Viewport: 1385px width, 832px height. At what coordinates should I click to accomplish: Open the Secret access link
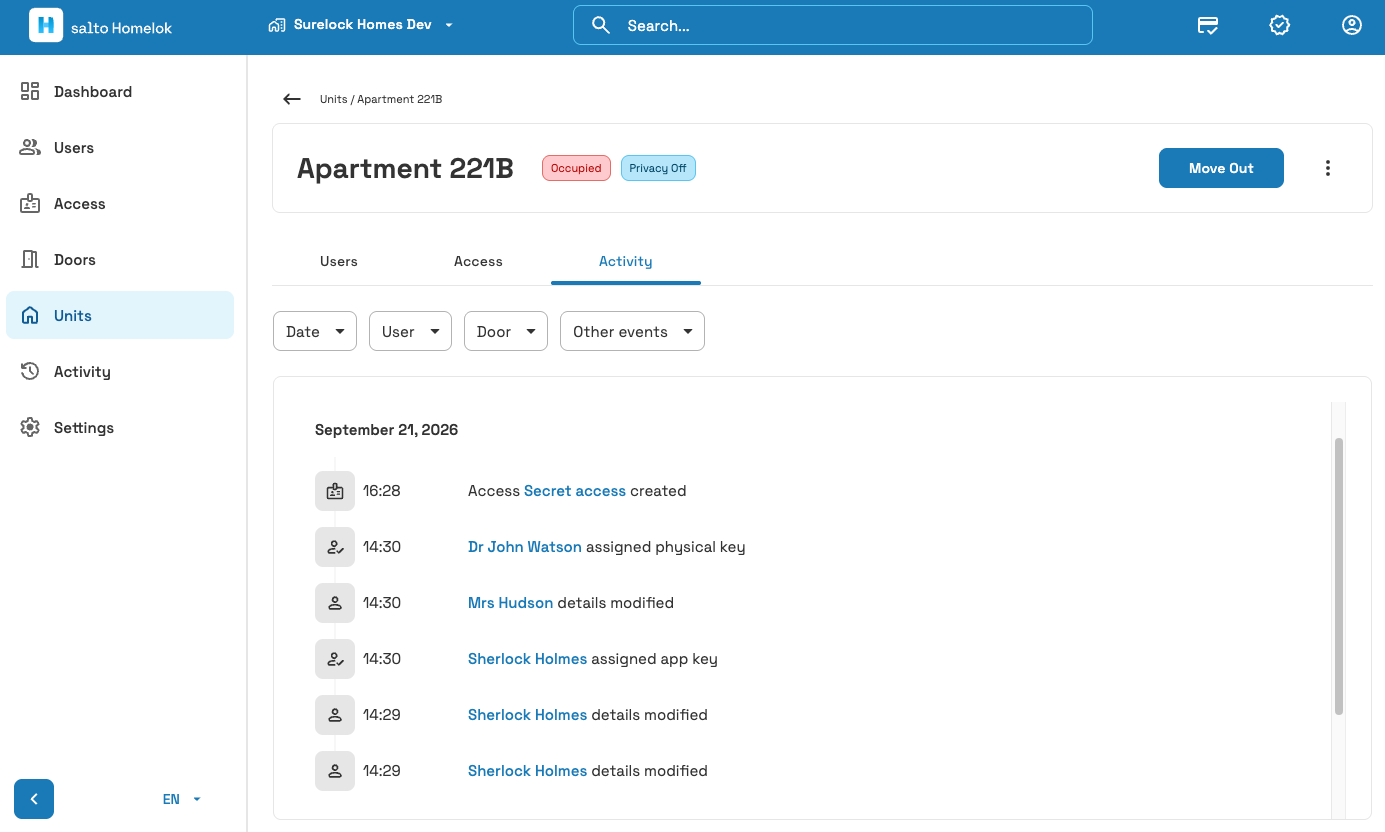pyautogui.click(x=575, y=491)
